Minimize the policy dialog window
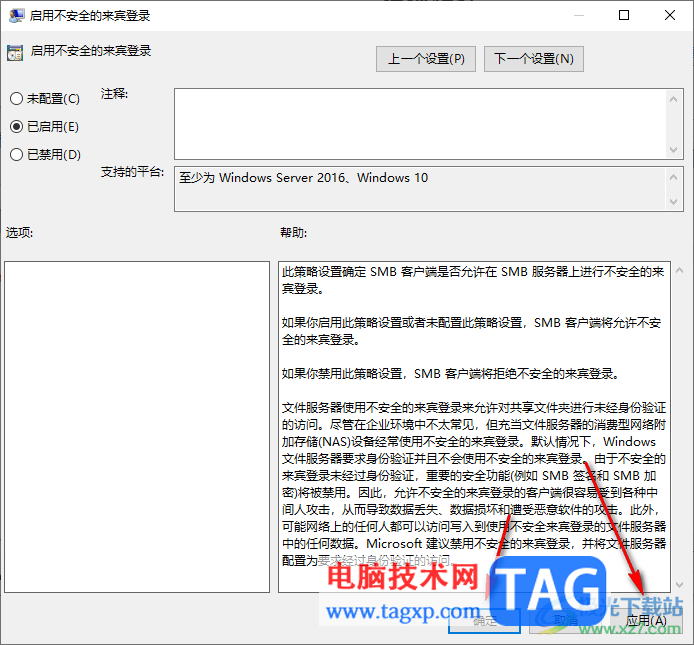694x645 pixels. point(578,15)
